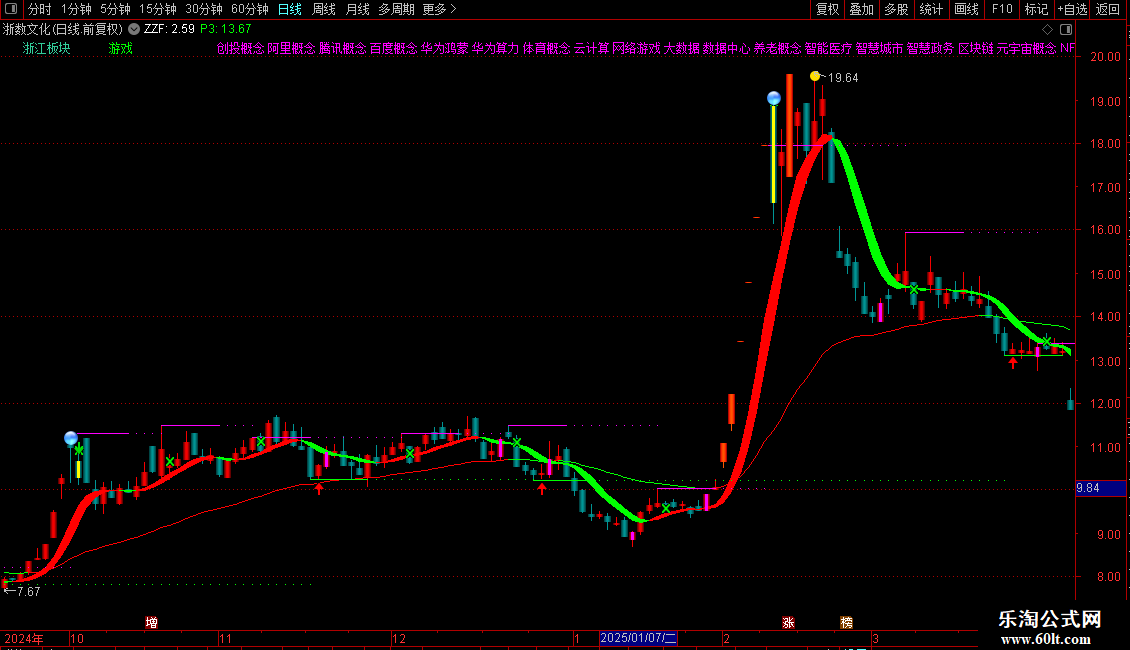Click the 榜 event marker on the timeline

click(847, 623)
